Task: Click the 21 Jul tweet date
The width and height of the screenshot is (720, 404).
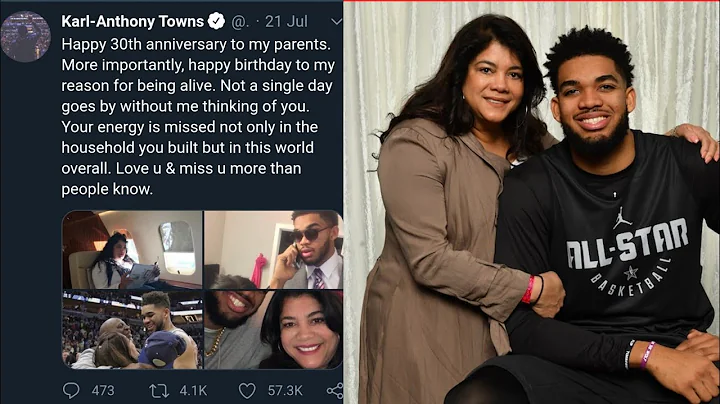Action: click(x=291, y=21)
